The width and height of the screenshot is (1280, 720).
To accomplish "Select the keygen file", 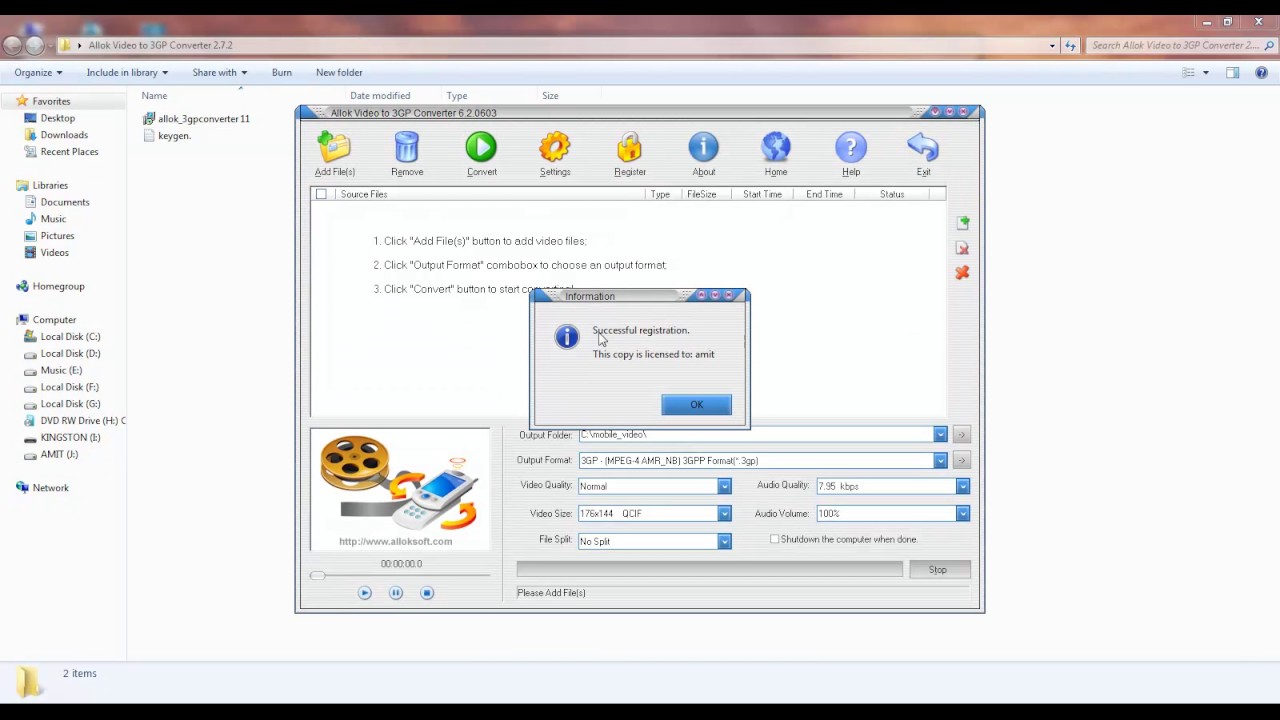I will click(167, 136).
